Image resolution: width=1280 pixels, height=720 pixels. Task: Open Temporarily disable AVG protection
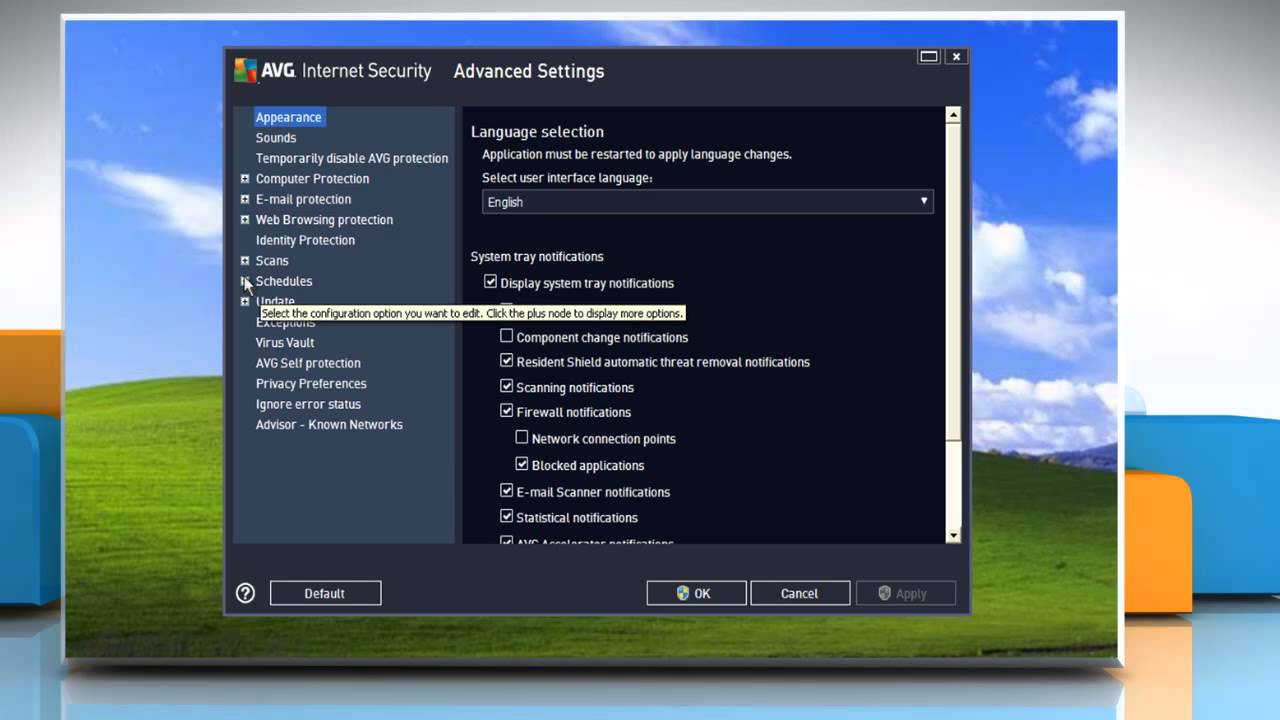tap(352, 158)
